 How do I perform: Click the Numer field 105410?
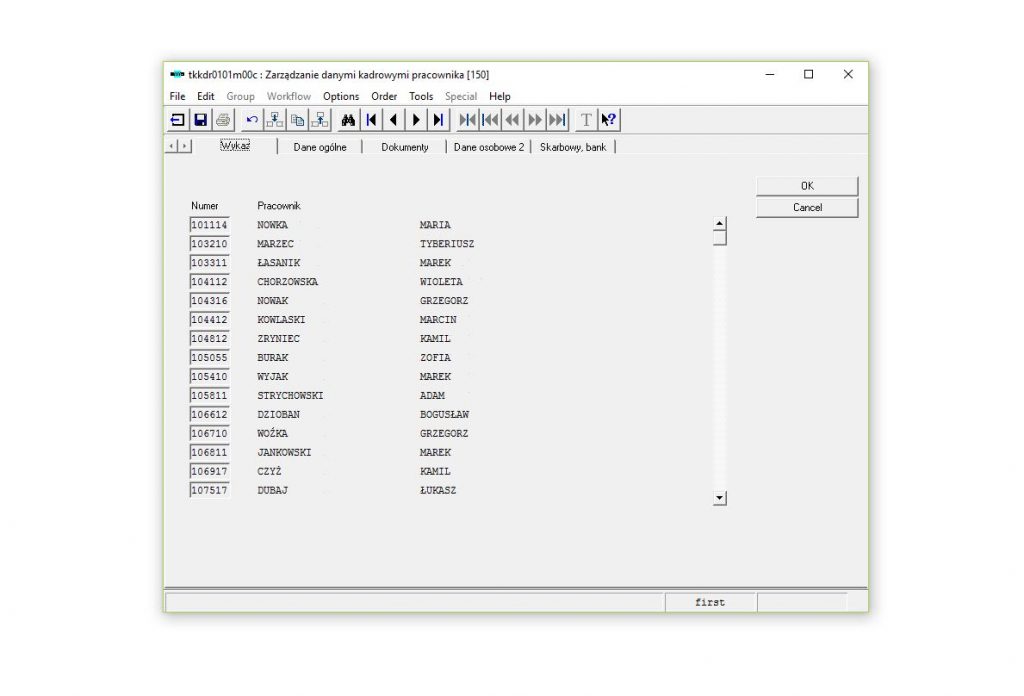coord(210,376)
